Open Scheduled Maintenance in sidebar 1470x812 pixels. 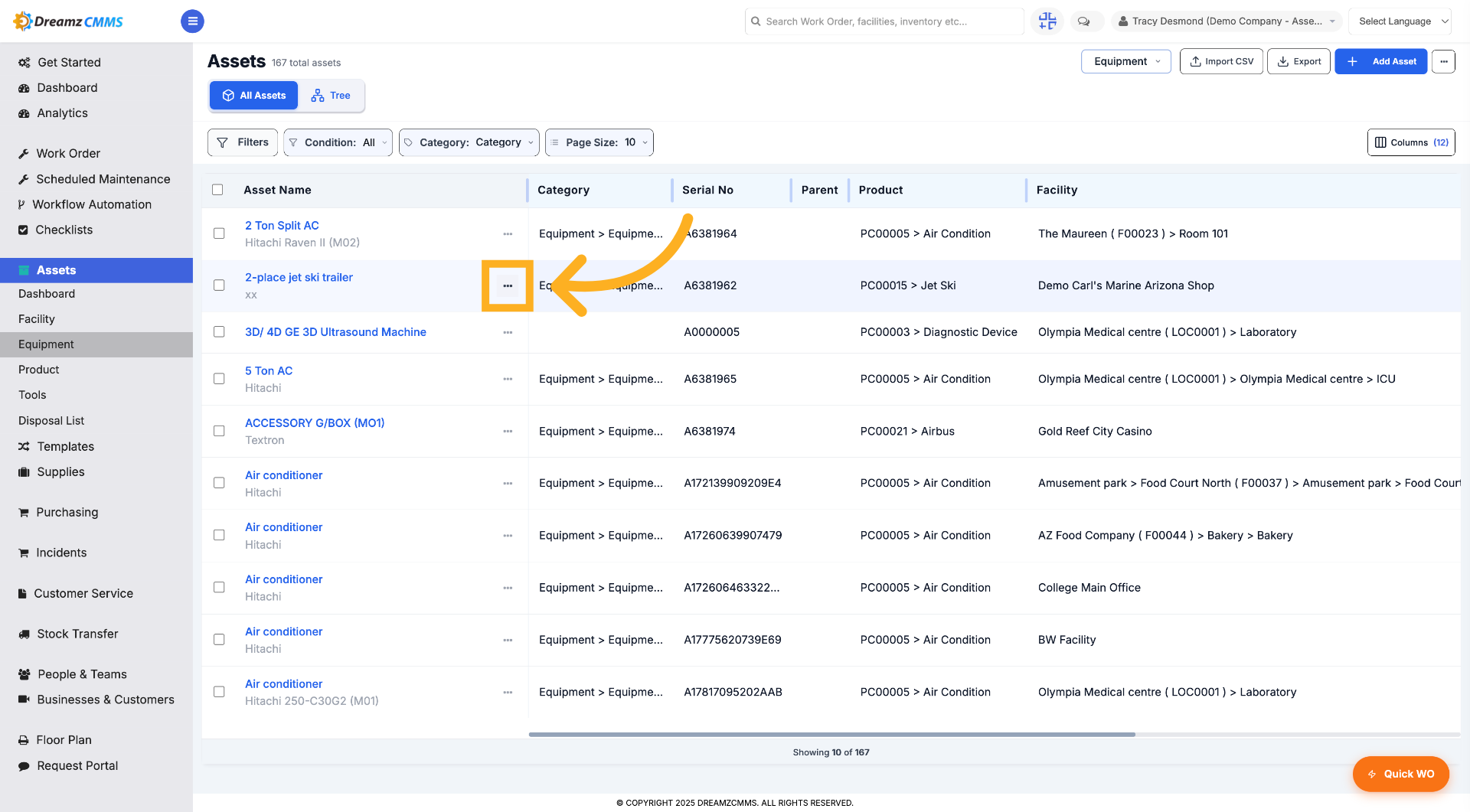[103, 179]
